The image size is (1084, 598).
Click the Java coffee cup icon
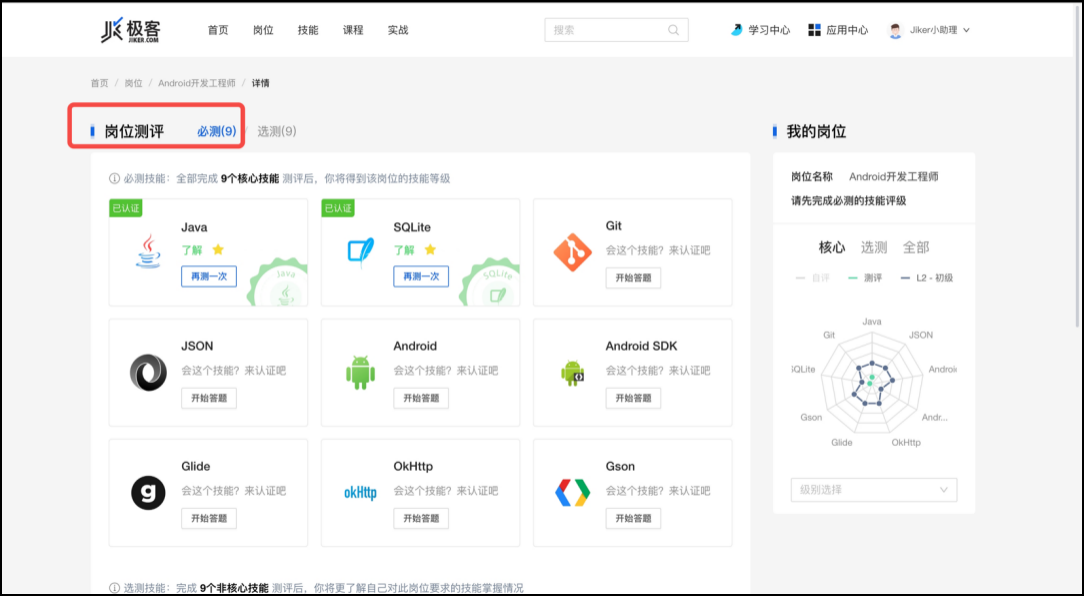(148, 251)
